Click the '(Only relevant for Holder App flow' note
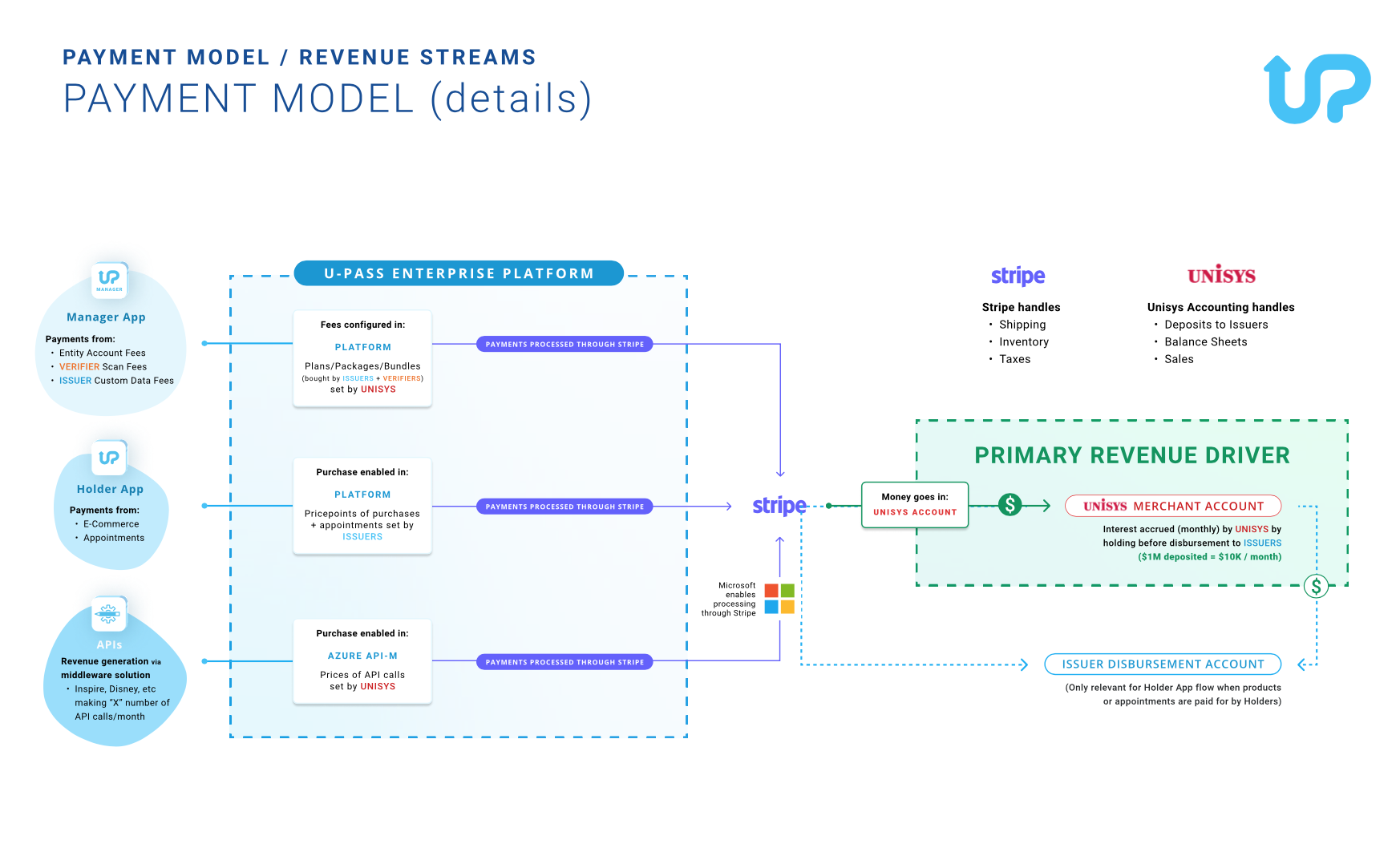Screen dimensions: 1400x844 [1173, 694]
